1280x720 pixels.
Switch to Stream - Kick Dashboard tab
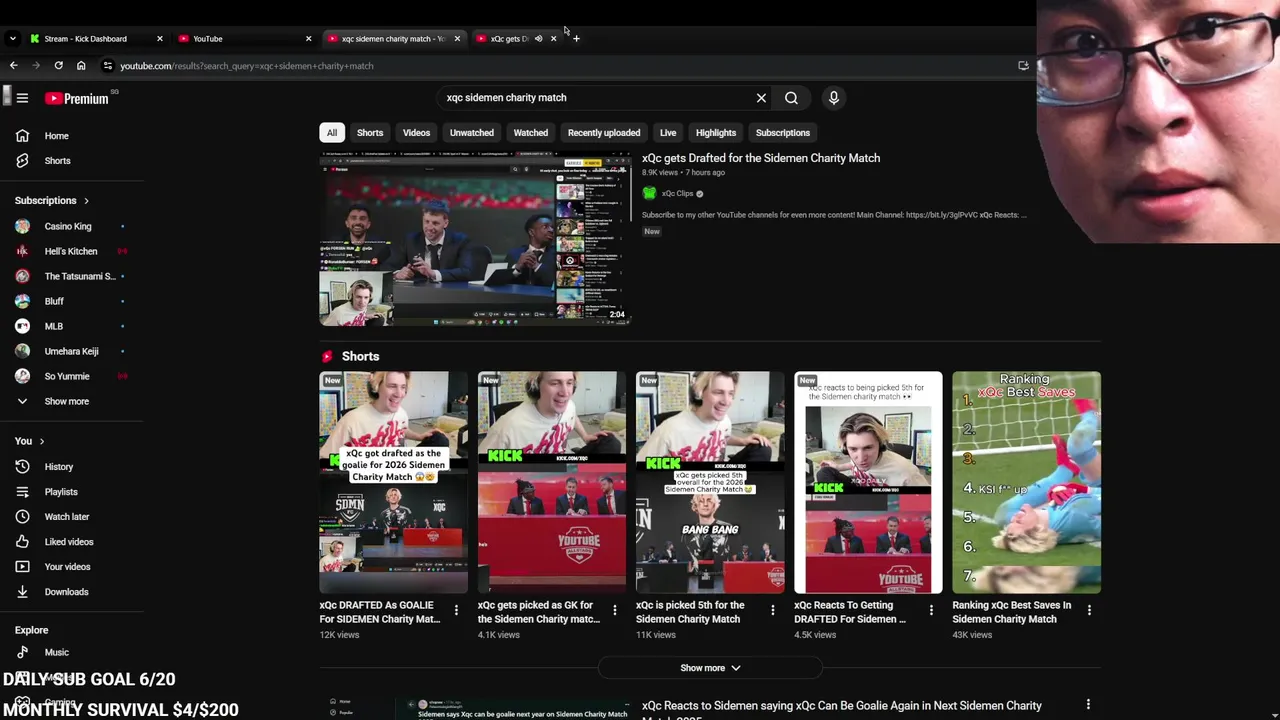pyautogui.click(x=96, y=39)
